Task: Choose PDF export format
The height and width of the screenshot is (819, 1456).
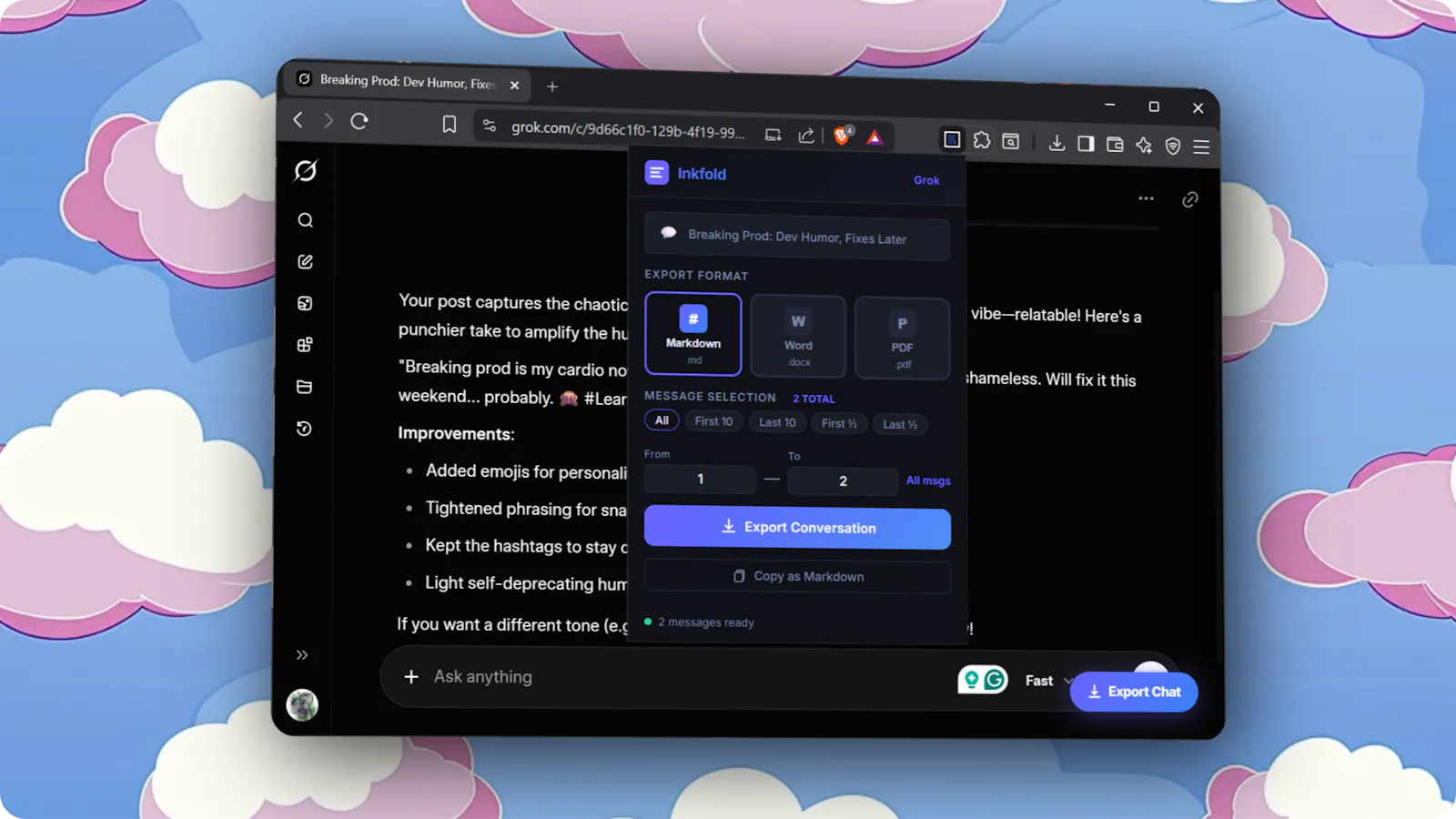Action: tap(902, 339)
